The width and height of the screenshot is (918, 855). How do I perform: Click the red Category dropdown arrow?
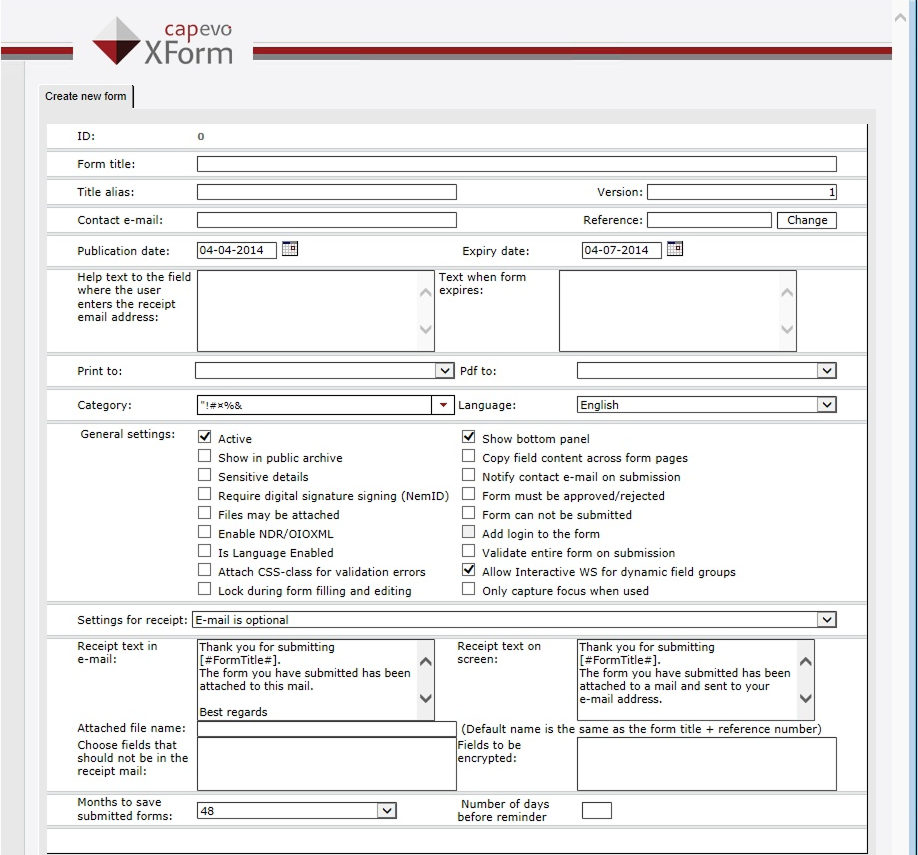pyautogui.click(x=443, y=404)
